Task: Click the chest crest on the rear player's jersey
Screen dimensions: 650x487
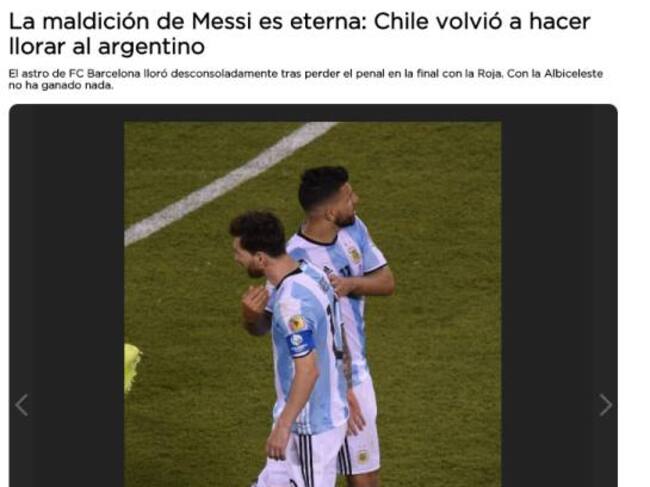Action: 354,255
